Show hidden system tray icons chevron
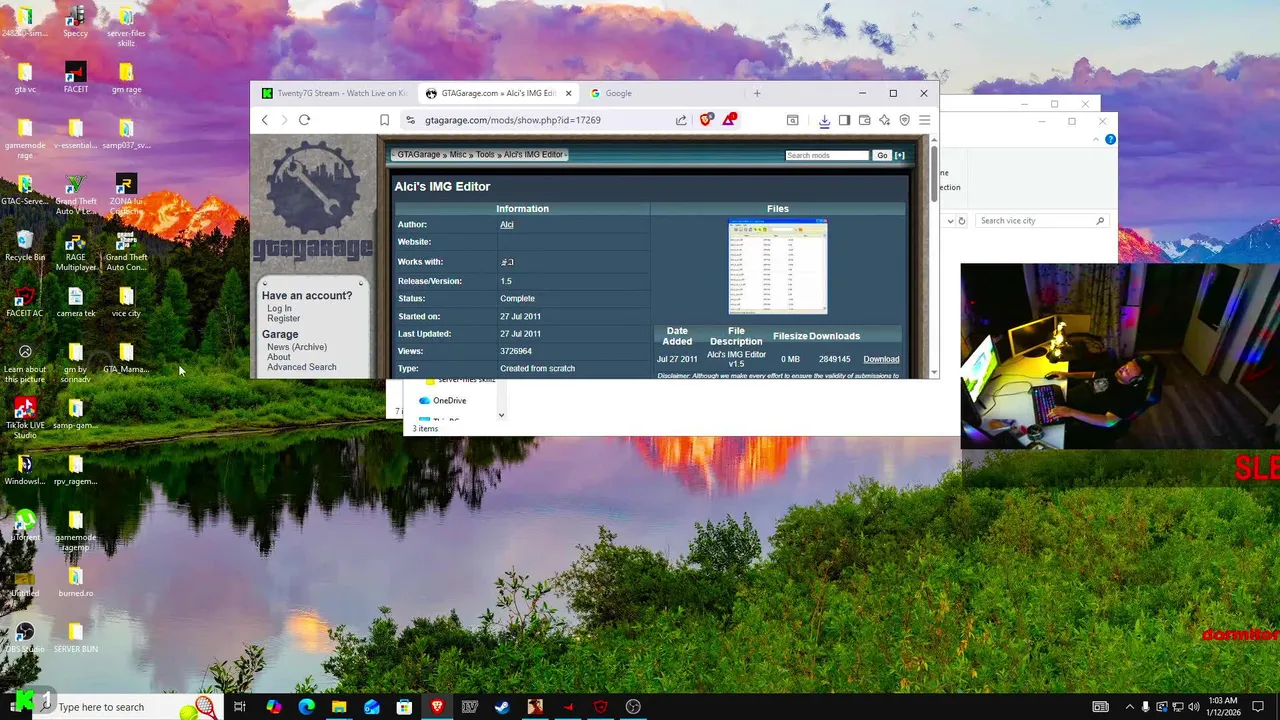Viewport: 1280px width, 720px height. coord(1130,707)
